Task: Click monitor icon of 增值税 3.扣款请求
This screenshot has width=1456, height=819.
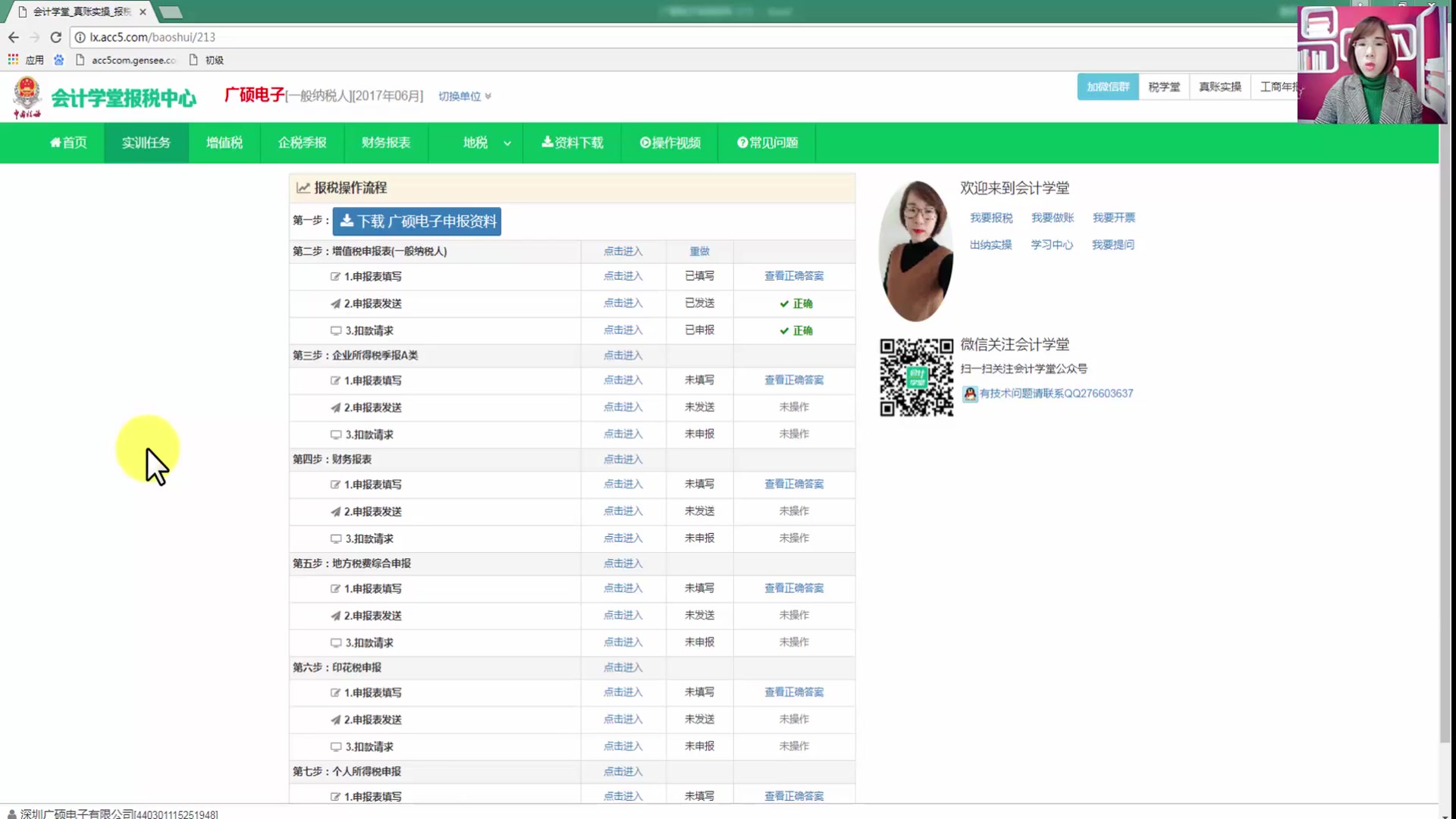Action: [336, 331]
